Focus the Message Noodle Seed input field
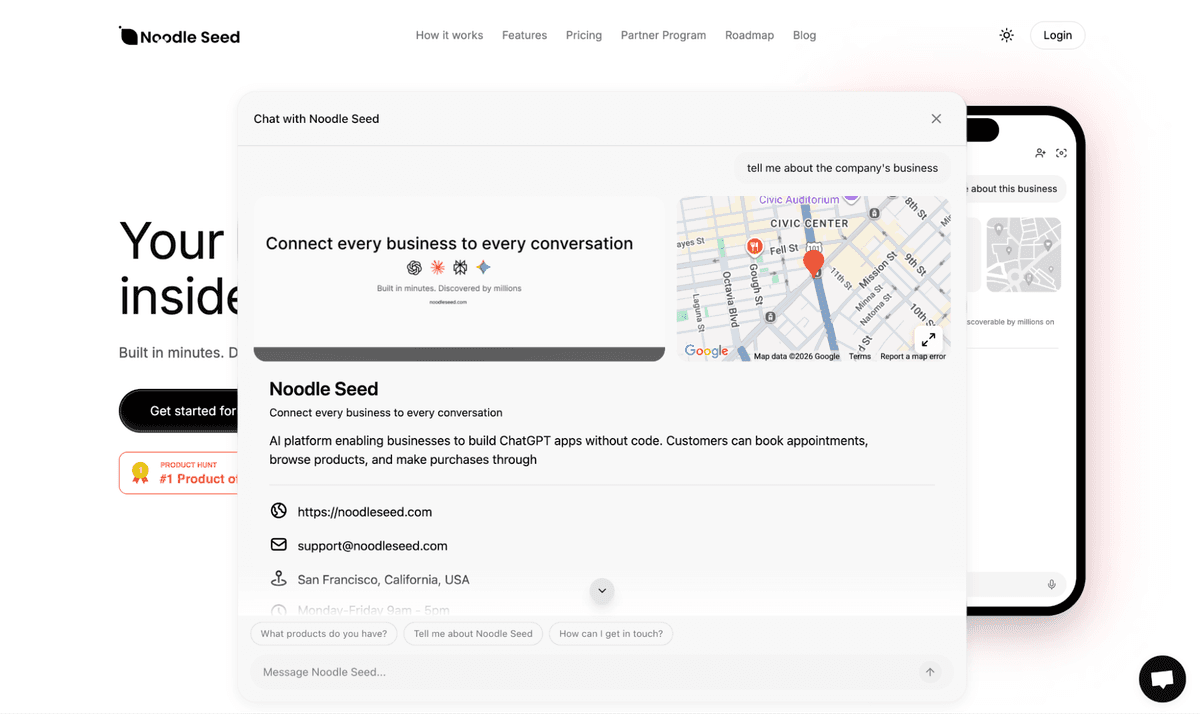Image resolution: width=1200 pixels, height=714 pixels. pos(580,672)
